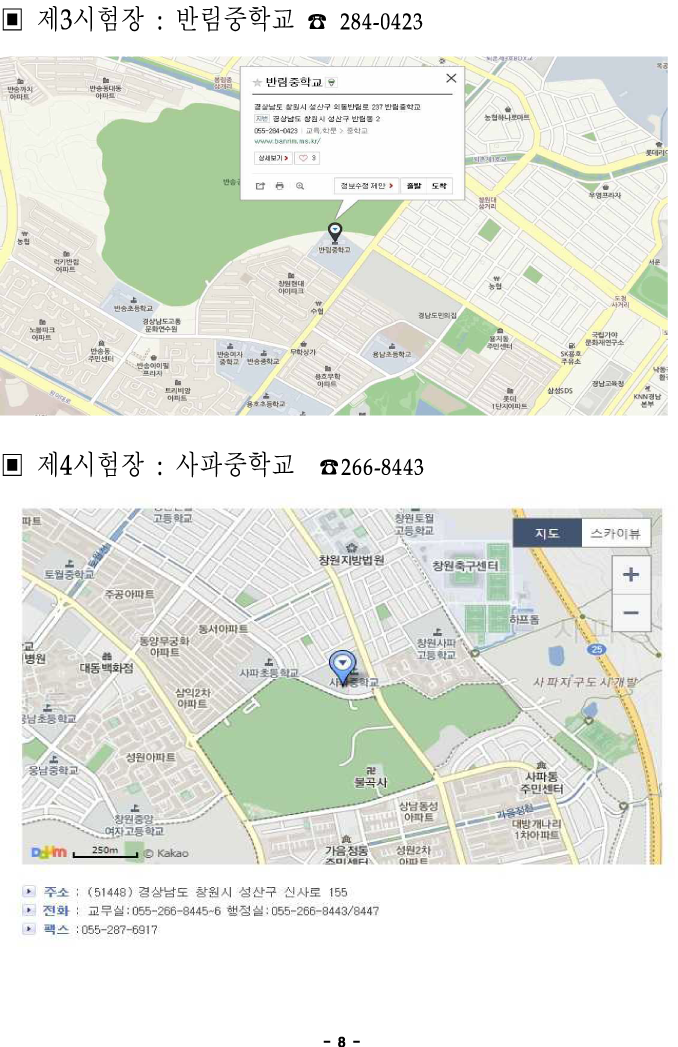Click the magnifier zoom icon in popup
This screenshot has height=1047, width=678.
click(x=300, y=186)
